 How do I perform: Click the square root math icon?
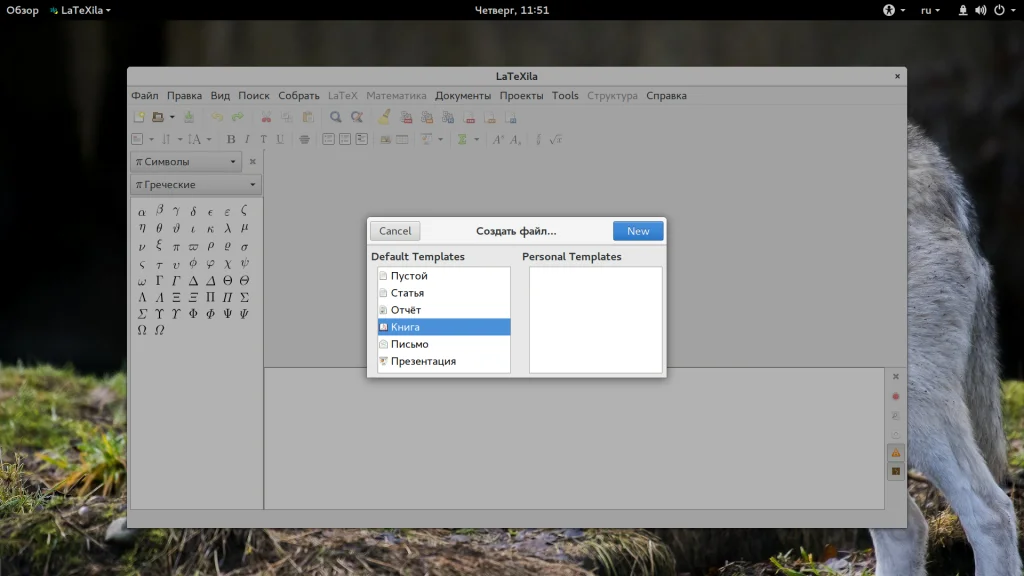(556, 140)
